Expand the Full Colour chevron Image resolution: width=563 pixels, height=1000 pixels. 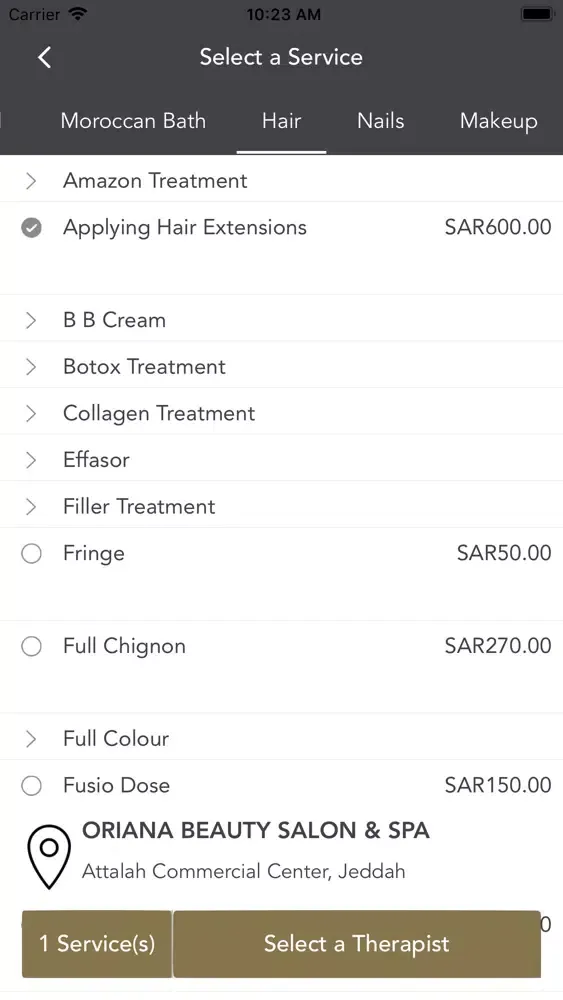tap(31, 739)
